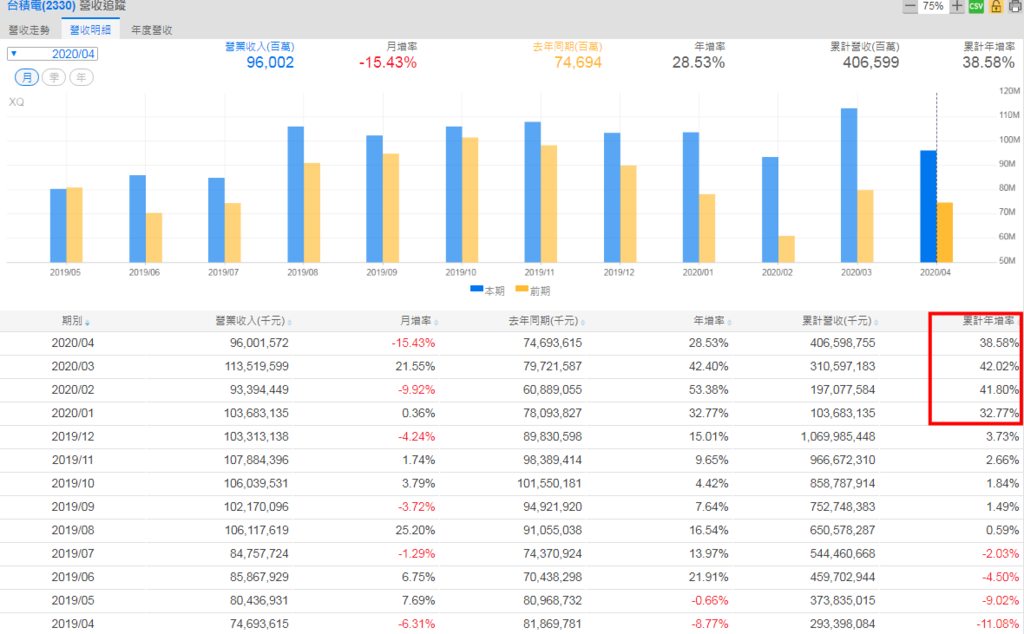Zoom in with the plus button
The width and height of the screenshot is (1024, 634).
[957, 6]
